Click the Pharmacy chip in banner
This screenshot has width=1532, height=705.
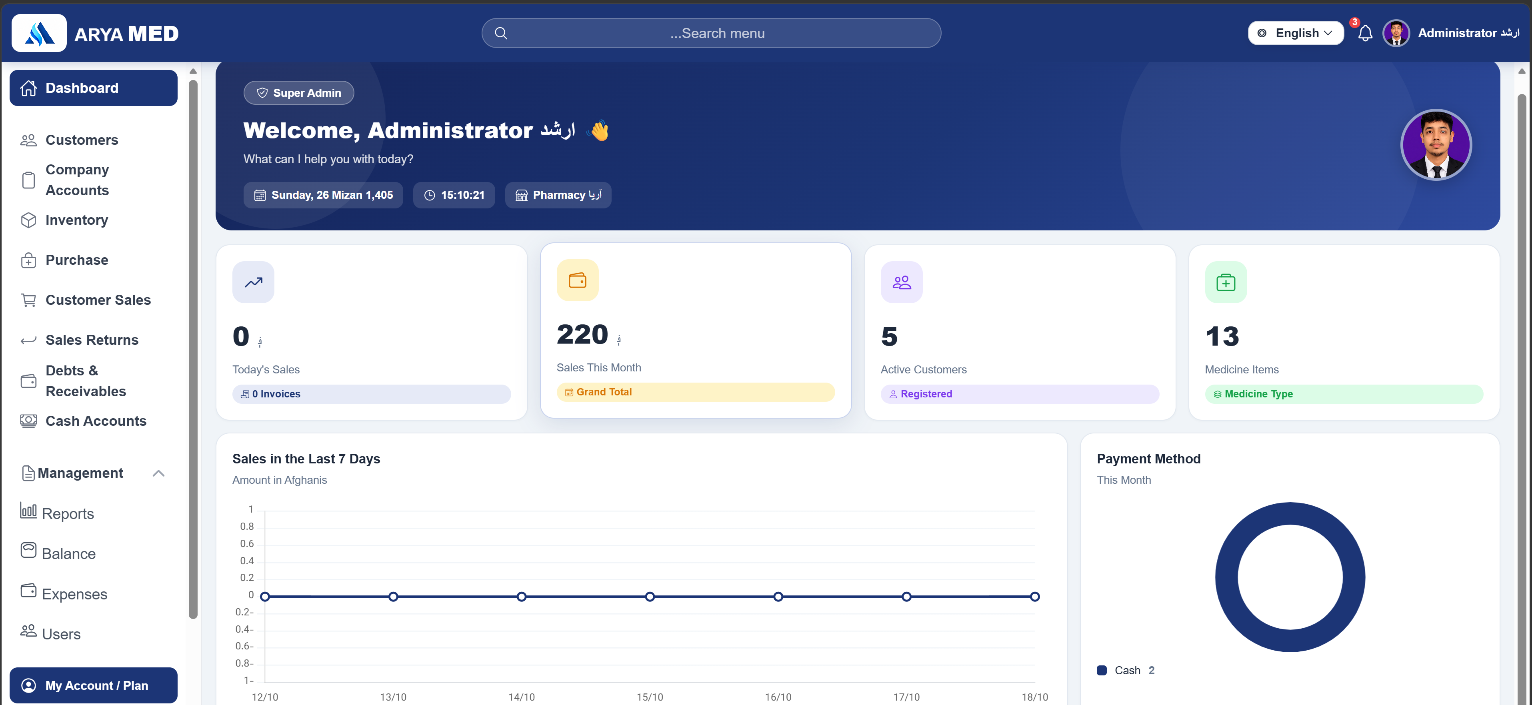coord(558,195)
